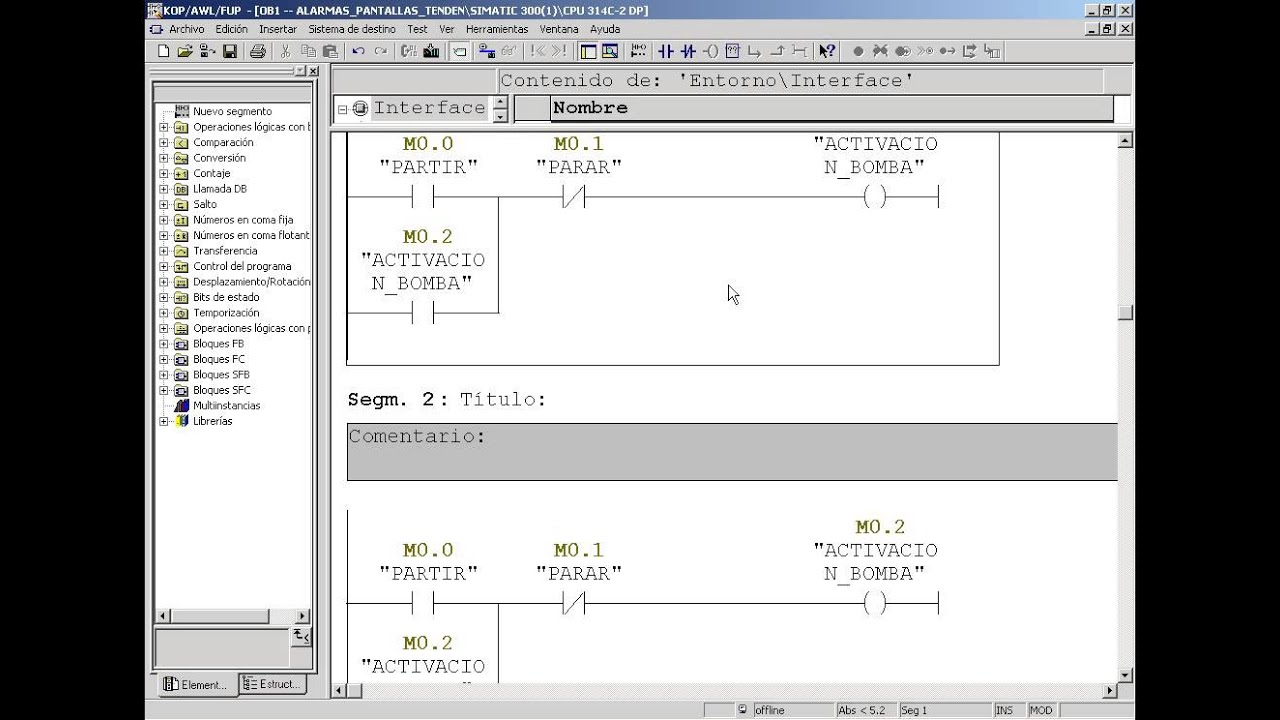Click the interface table stepper up arrow
This screenshot has width=1280, height=720.
(x=501, y=102)
